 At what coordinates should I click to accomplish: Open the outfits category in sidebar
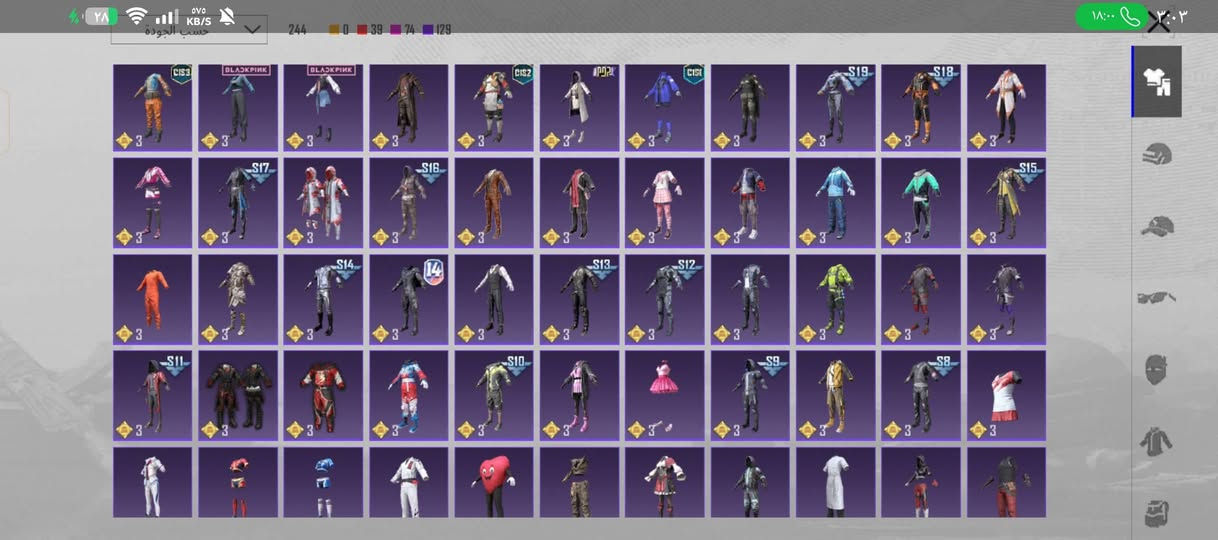(1157, 82)
